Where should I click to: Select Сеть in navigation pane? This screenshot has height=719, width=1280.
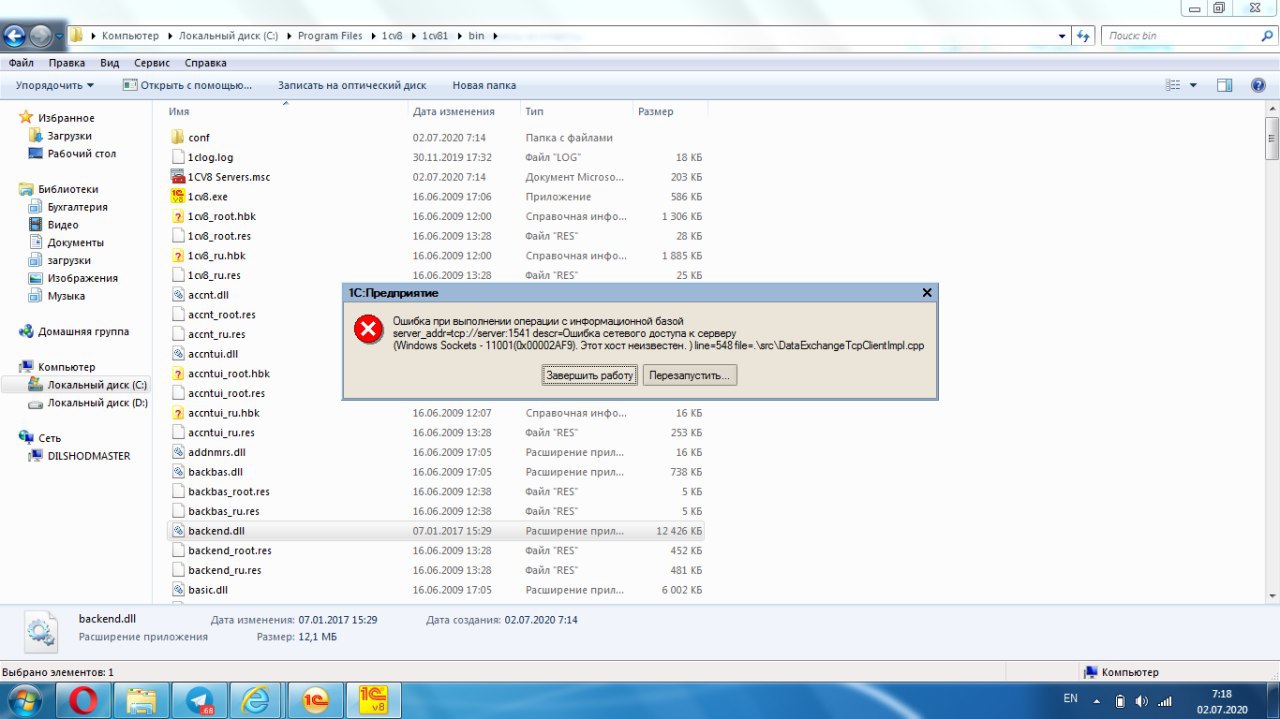(50, 438)
